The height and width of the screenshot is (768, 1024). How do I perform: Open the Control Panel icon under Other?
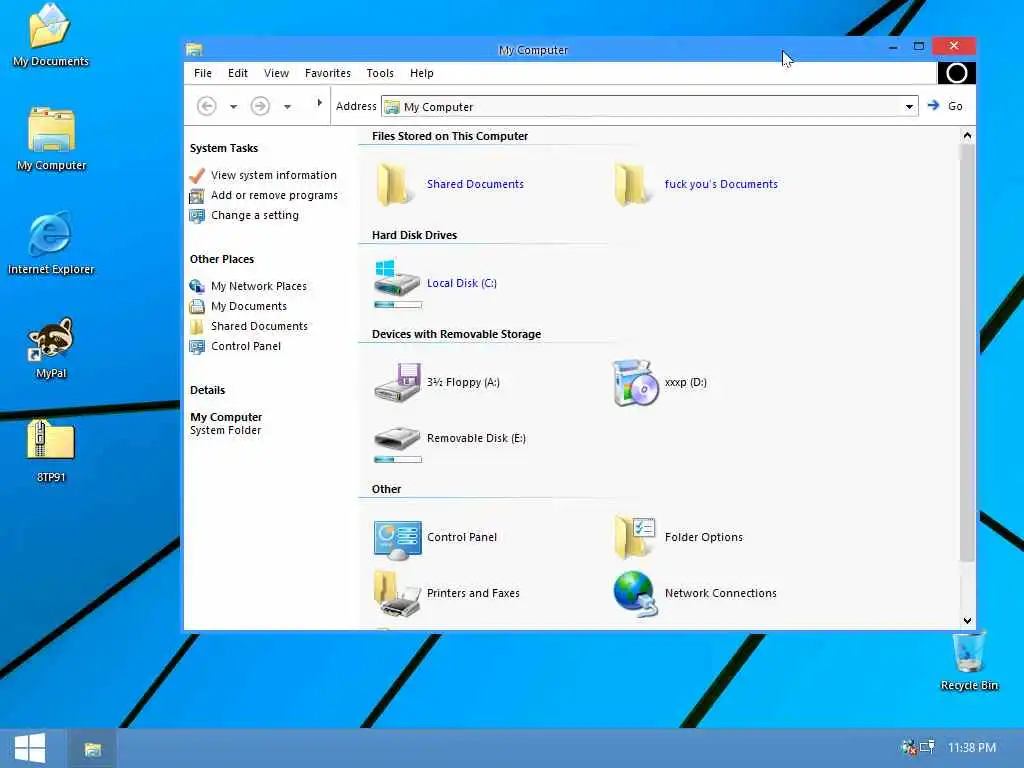tap(397, 539)
